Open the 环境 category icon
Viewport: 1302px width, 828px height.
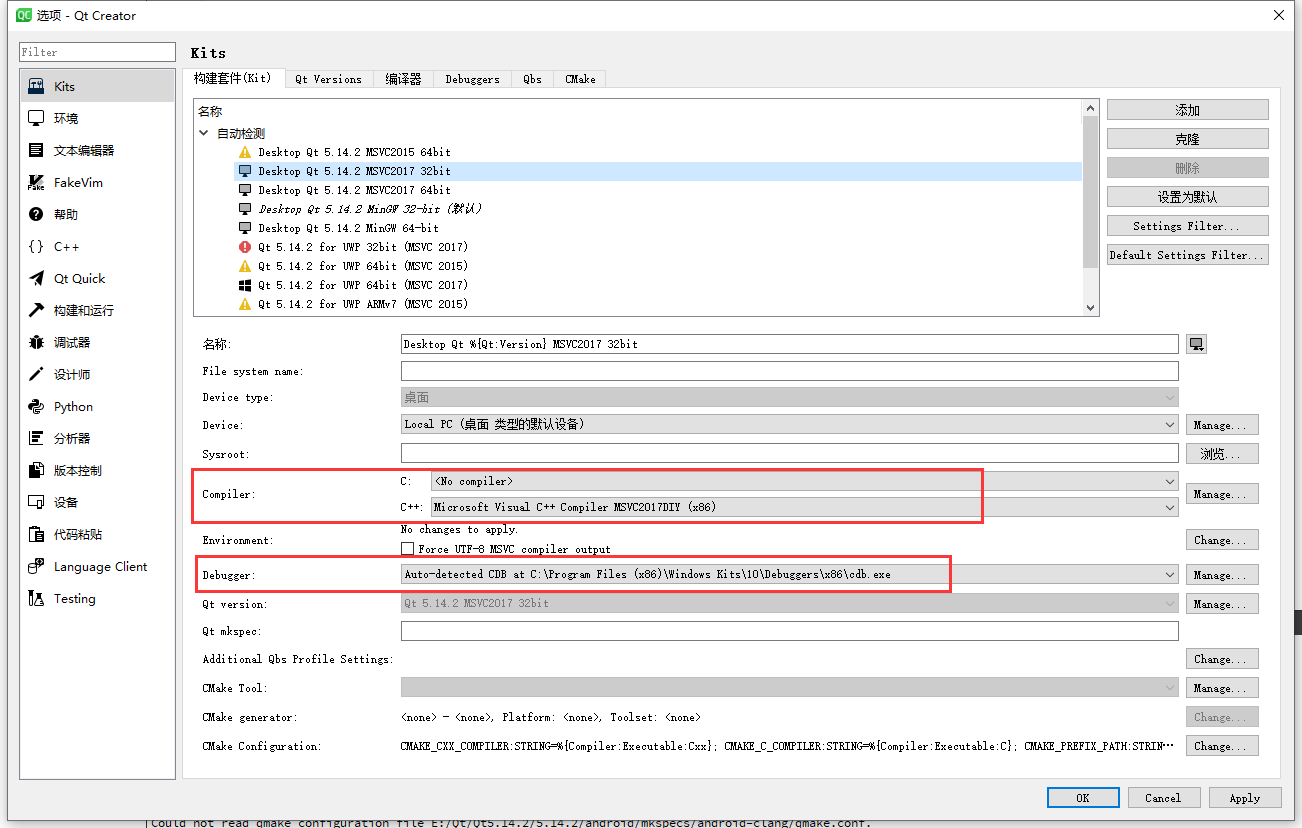point(36,118)
